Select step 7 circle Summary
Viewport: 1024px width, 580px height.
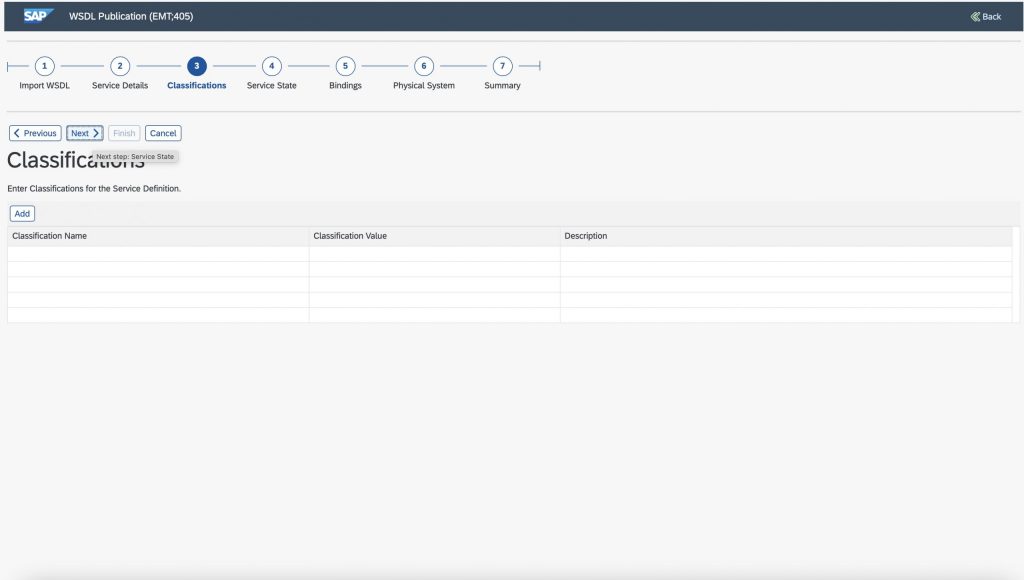point(502,66)
